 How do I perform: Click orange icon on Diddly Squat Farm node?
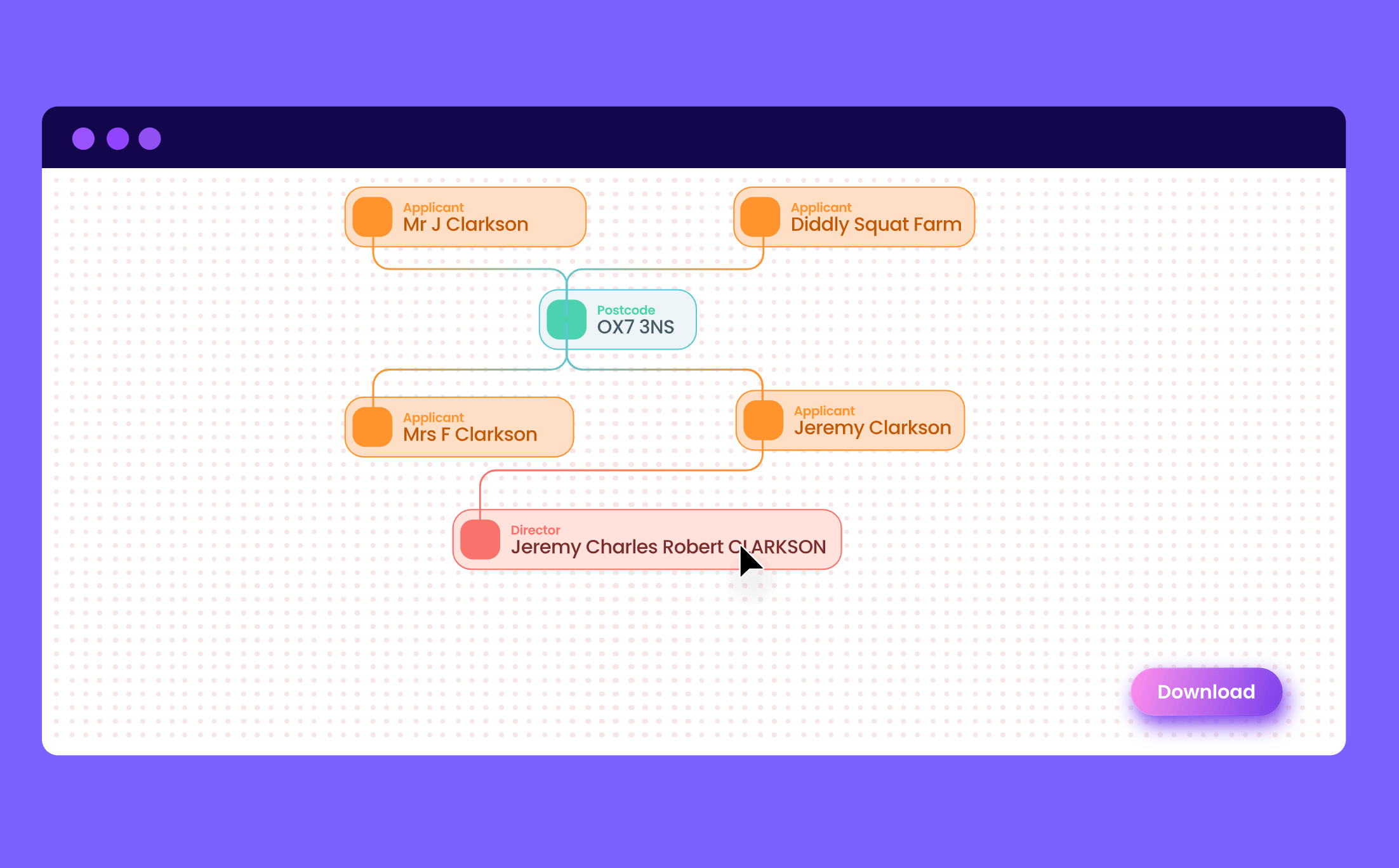pos(760,217)
